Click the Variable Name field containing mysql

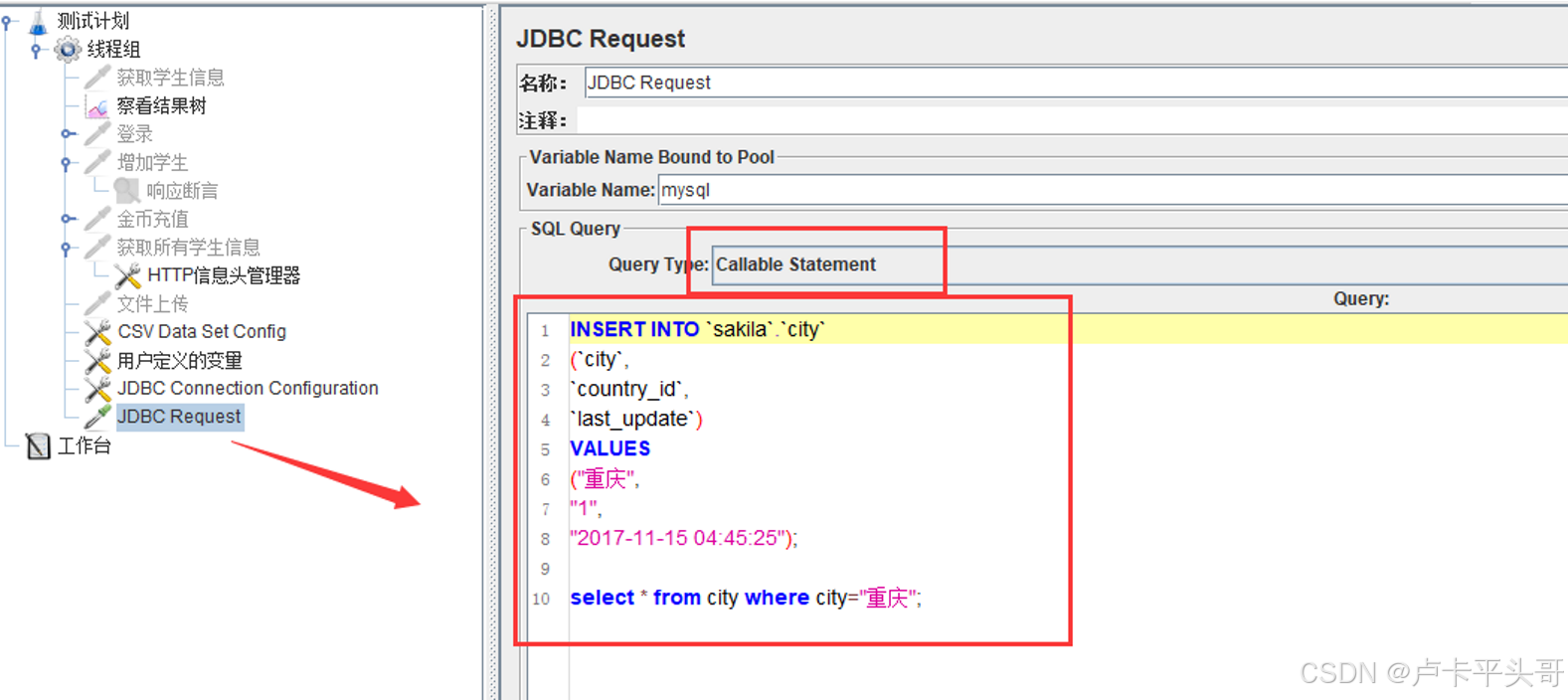pyautogui.click(x=1113, y=190)
